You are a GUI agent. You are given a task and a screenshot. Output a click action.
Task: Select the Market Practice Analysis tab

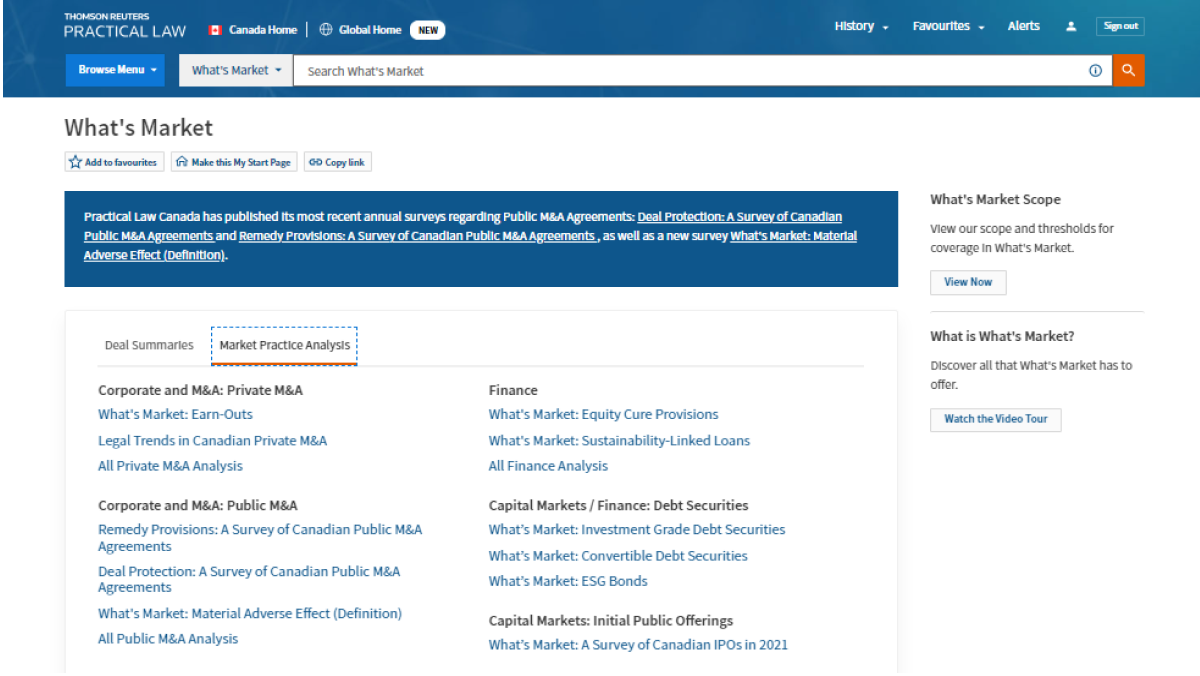coord(285,345)
